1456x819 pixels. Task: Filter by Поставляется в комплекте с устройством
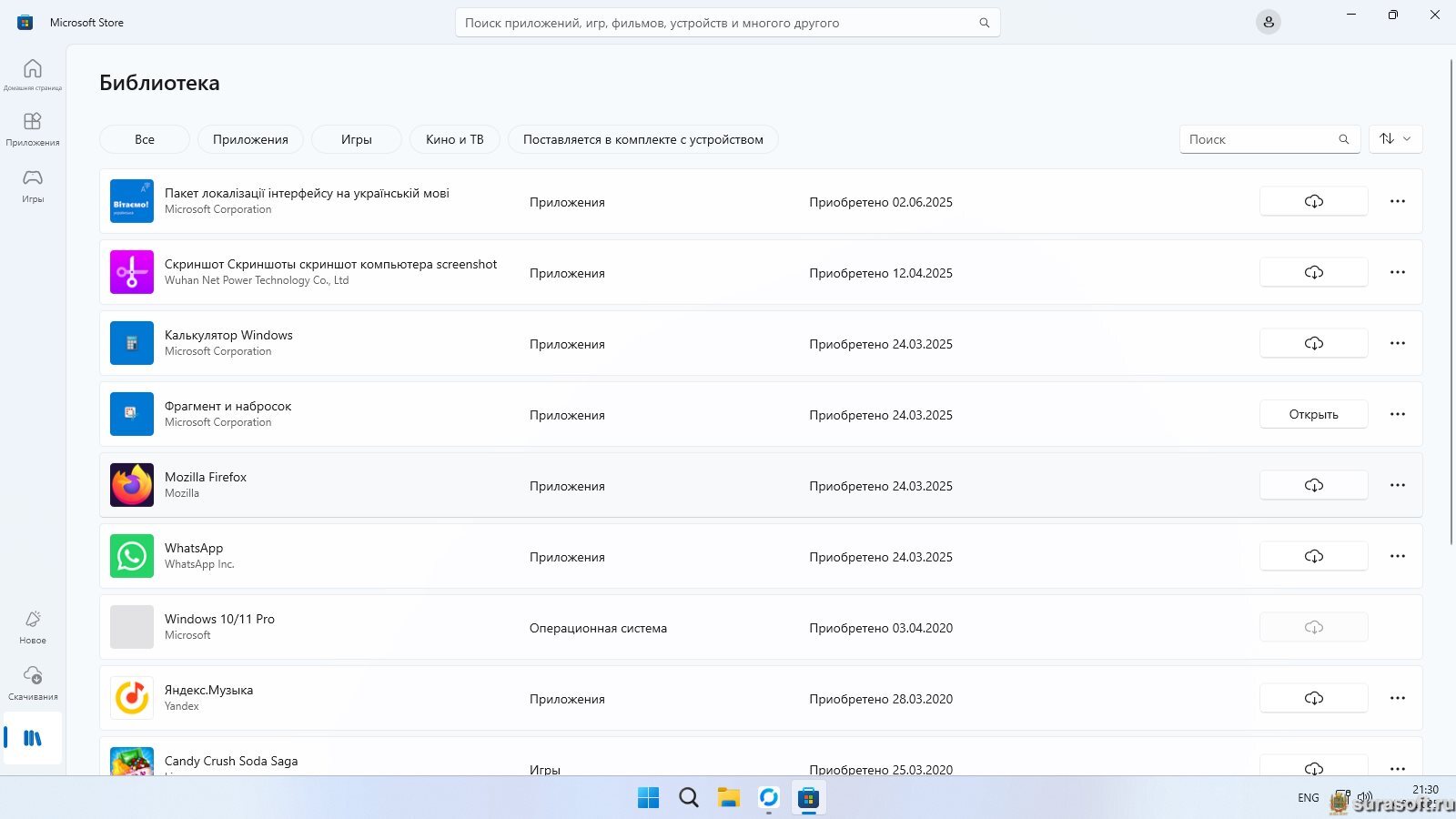click(642, 139)
